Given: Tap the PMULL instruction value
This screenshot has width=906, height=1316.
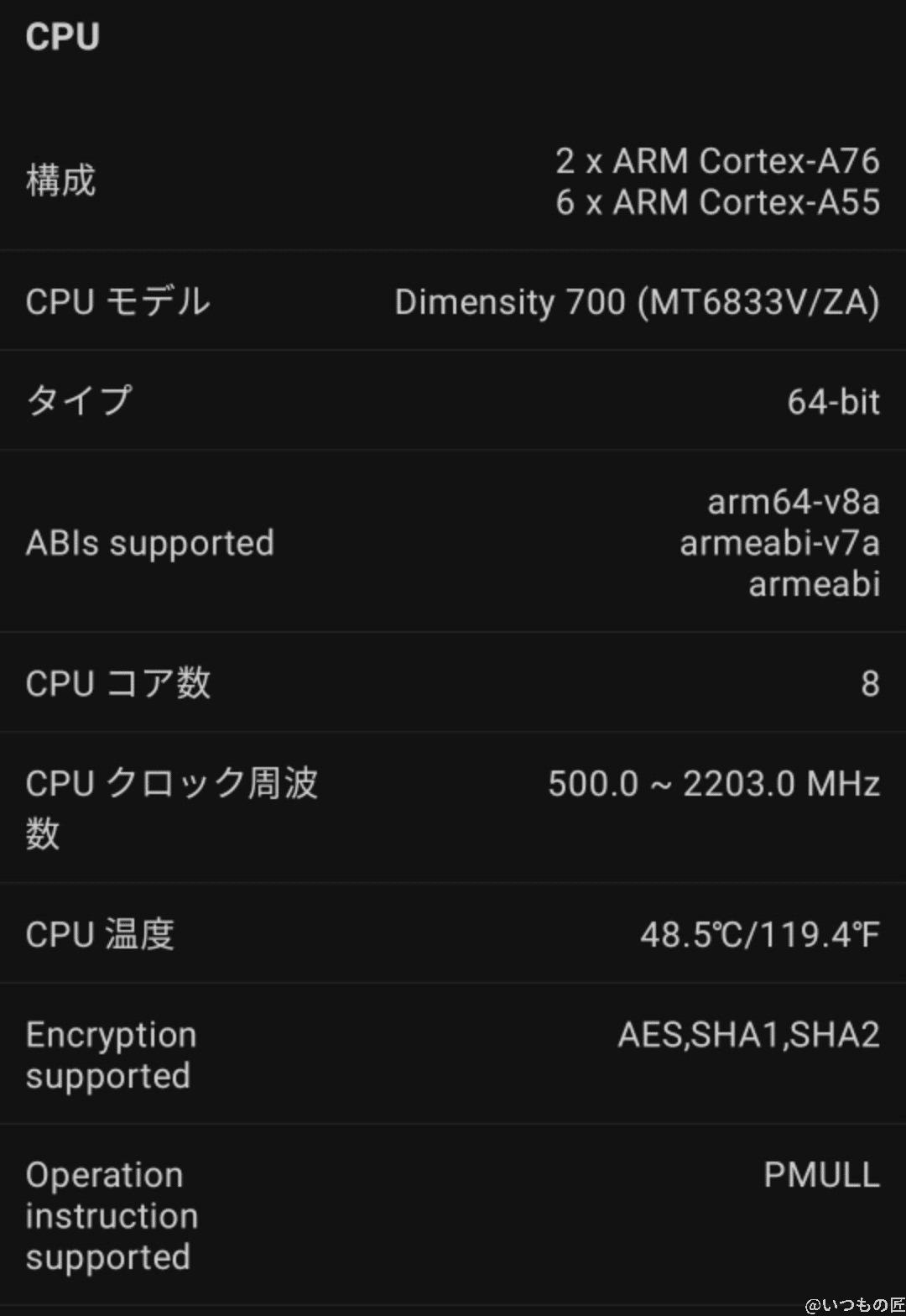Looking at the screenshot, I should [x=821, y=1175].
